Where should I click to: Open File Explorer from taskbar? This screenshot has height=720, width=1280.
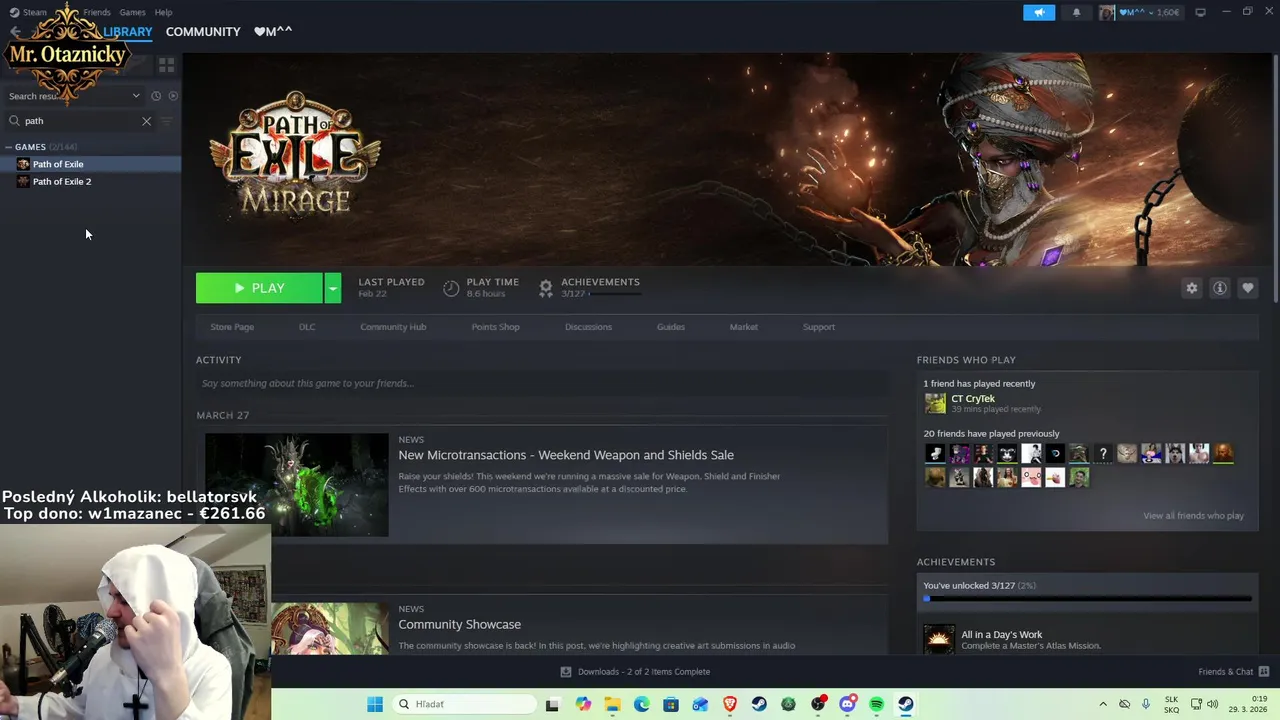[612, 704]
